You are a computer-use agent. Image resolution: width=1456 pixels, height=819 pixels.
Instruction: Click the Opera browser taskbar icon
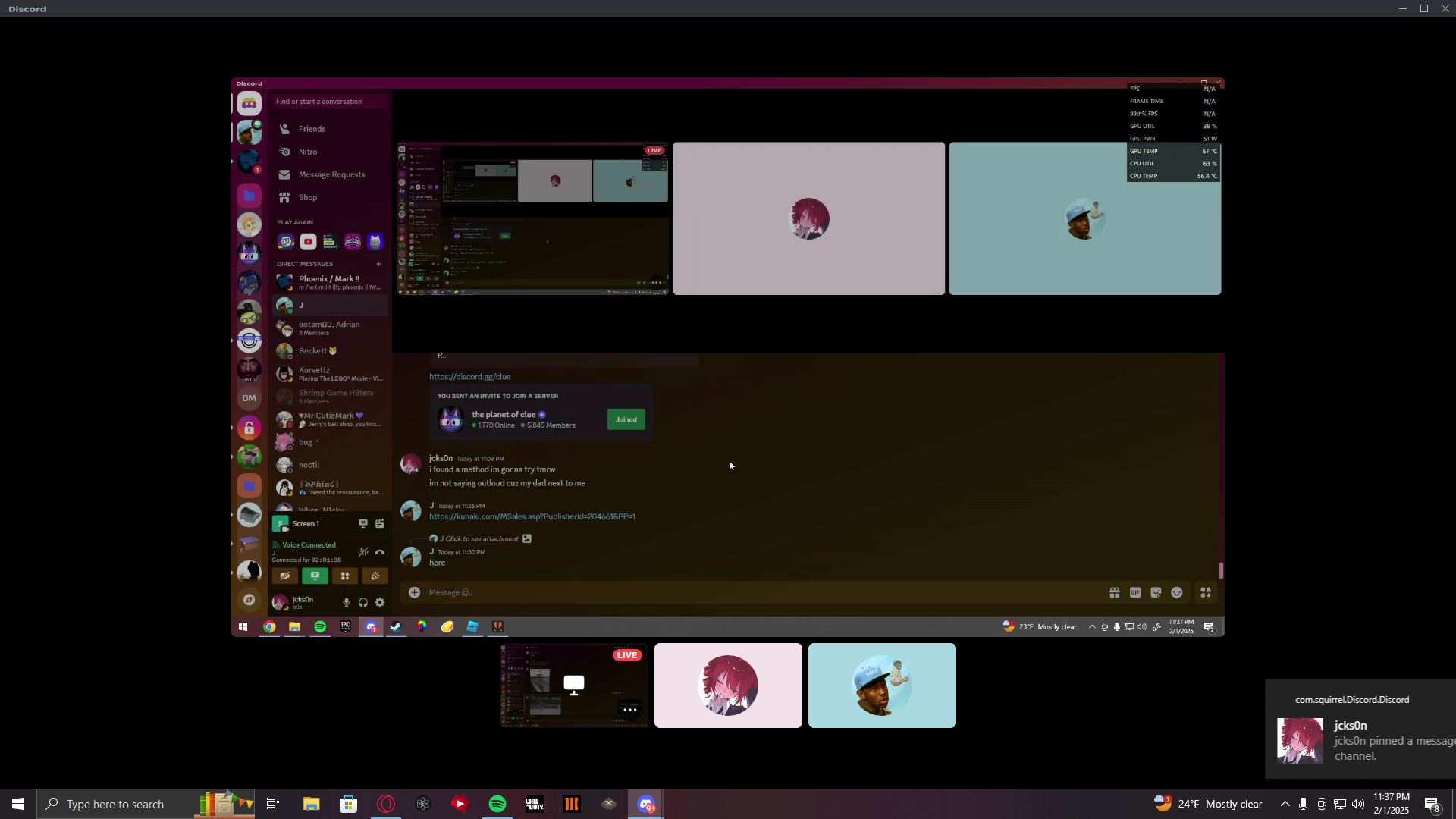(386, 804)
